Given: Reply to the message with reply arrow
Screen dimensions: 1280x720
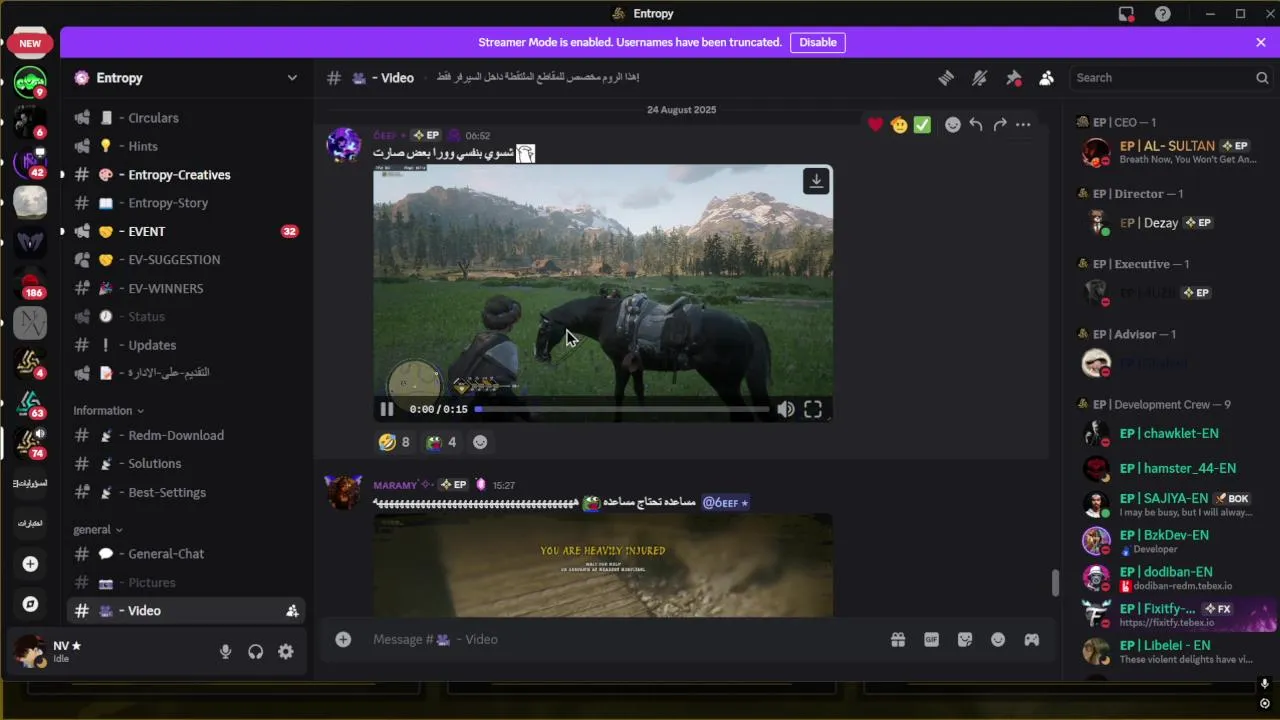Looking at the screenshot, I should click(976, 125).
